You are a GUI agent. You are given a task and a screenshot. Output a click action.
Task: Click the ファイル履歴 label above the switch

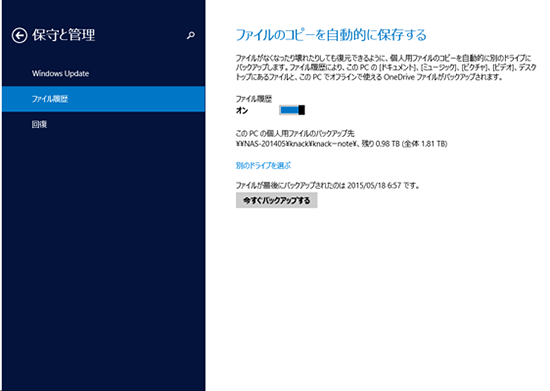click(x=254, y=99)
